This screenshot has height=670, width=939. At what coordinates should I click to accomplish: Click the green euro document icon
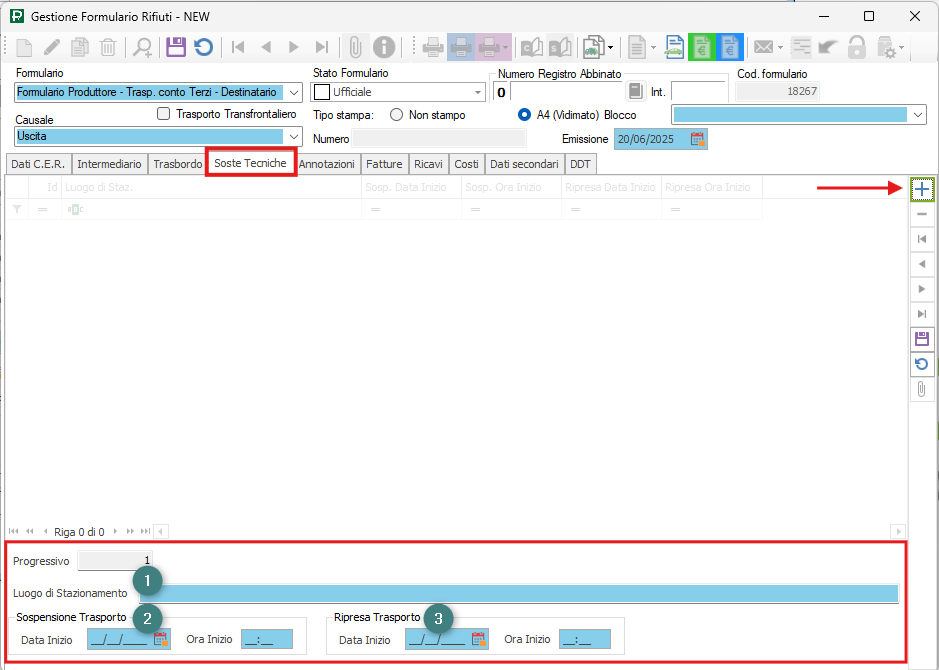[x=701, y=47]
